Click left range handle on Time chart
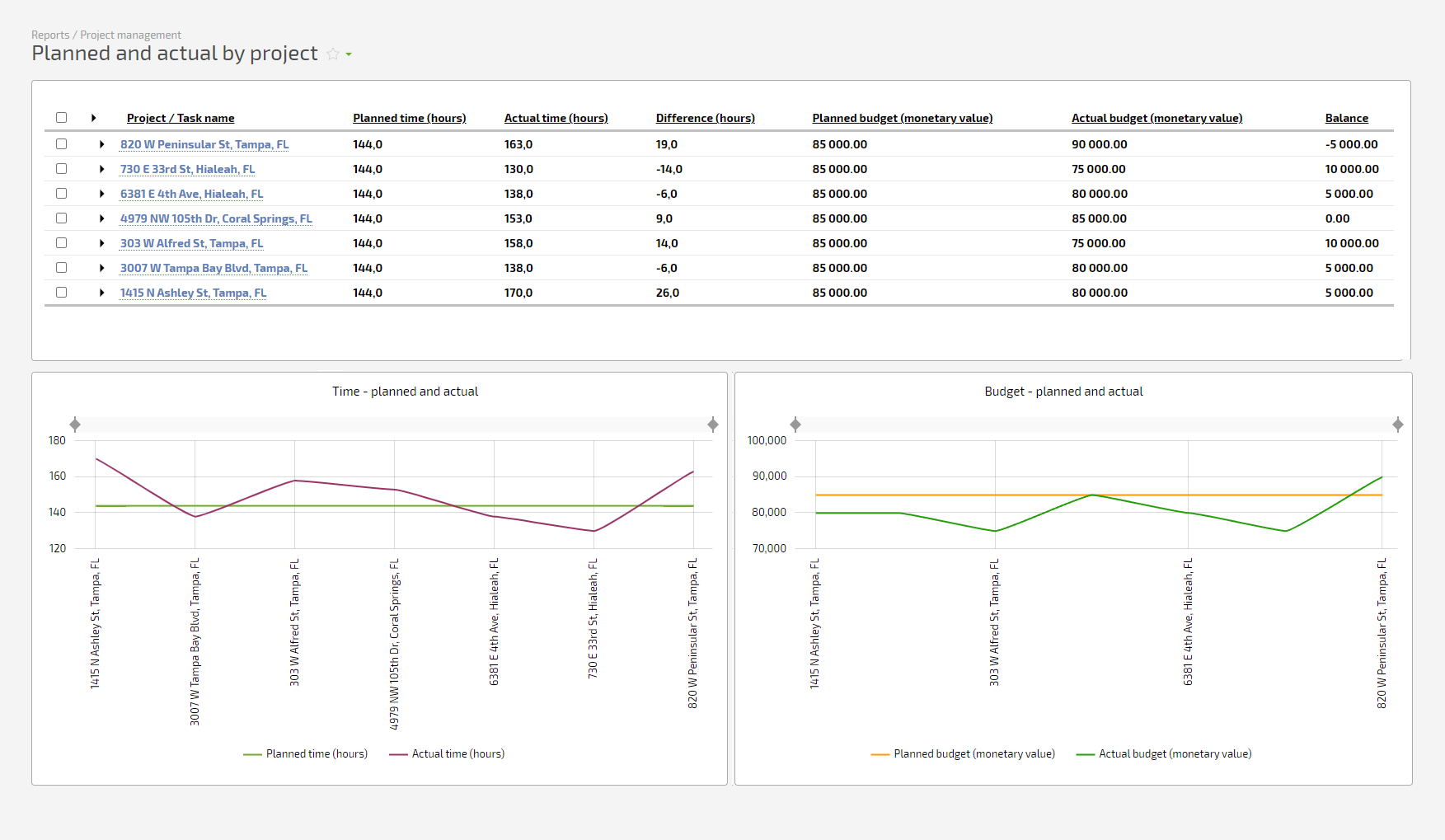The image size is (1445, 840). 75,425
